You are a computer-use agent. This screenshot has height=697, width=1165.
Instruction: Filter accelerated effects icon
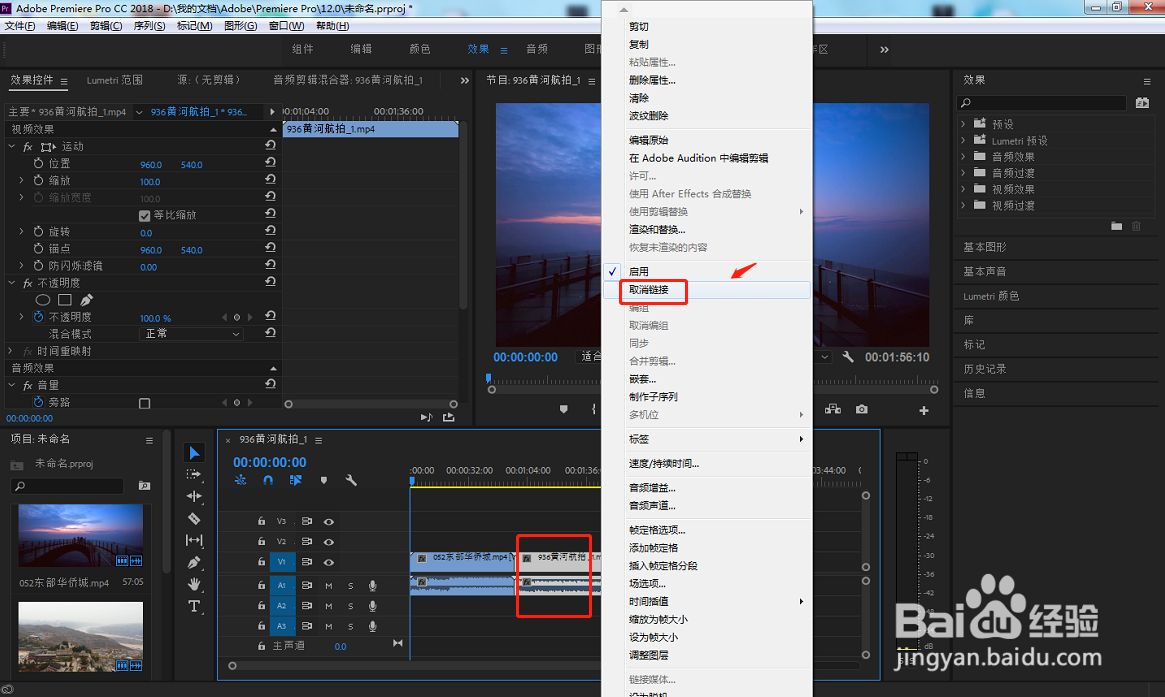pos(1142,103)
